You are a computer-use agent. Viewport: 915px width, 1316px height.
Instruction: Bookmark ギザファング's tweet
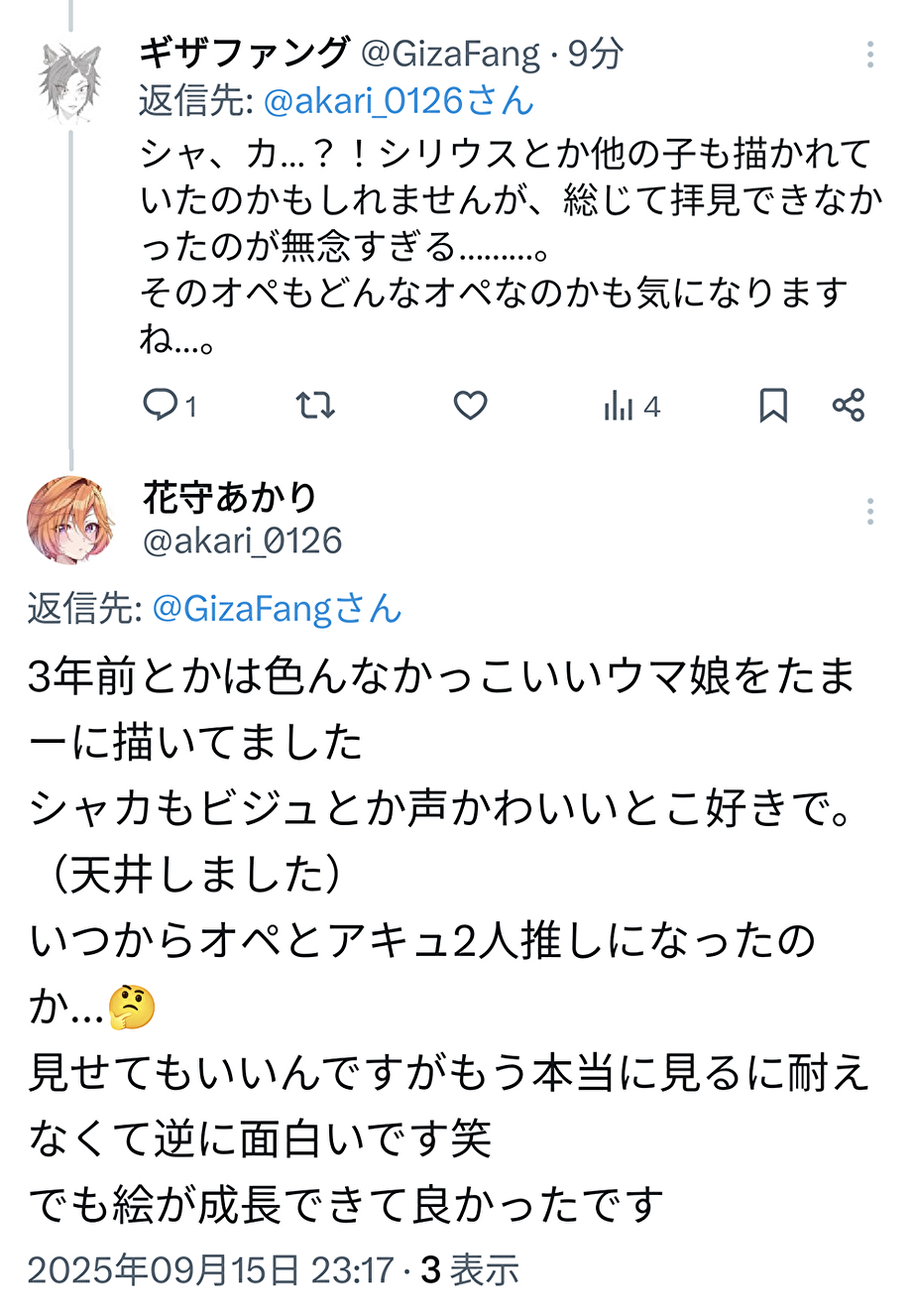pyautogui.click(x=773, y=405)
